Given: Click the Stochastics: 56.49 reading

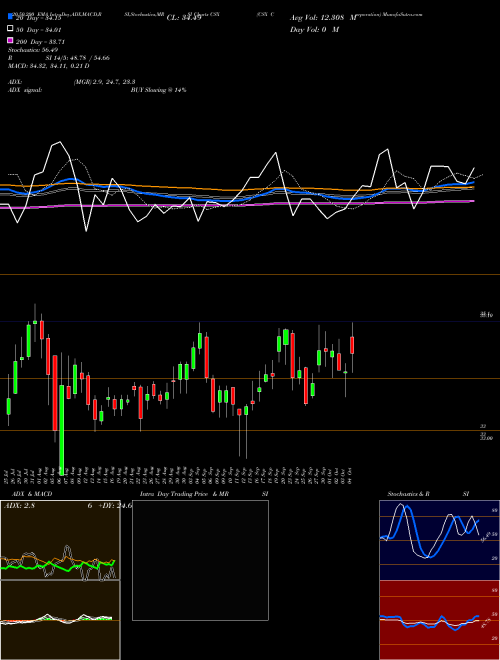Looking at the screenshot, I should [x=33, y=50].
